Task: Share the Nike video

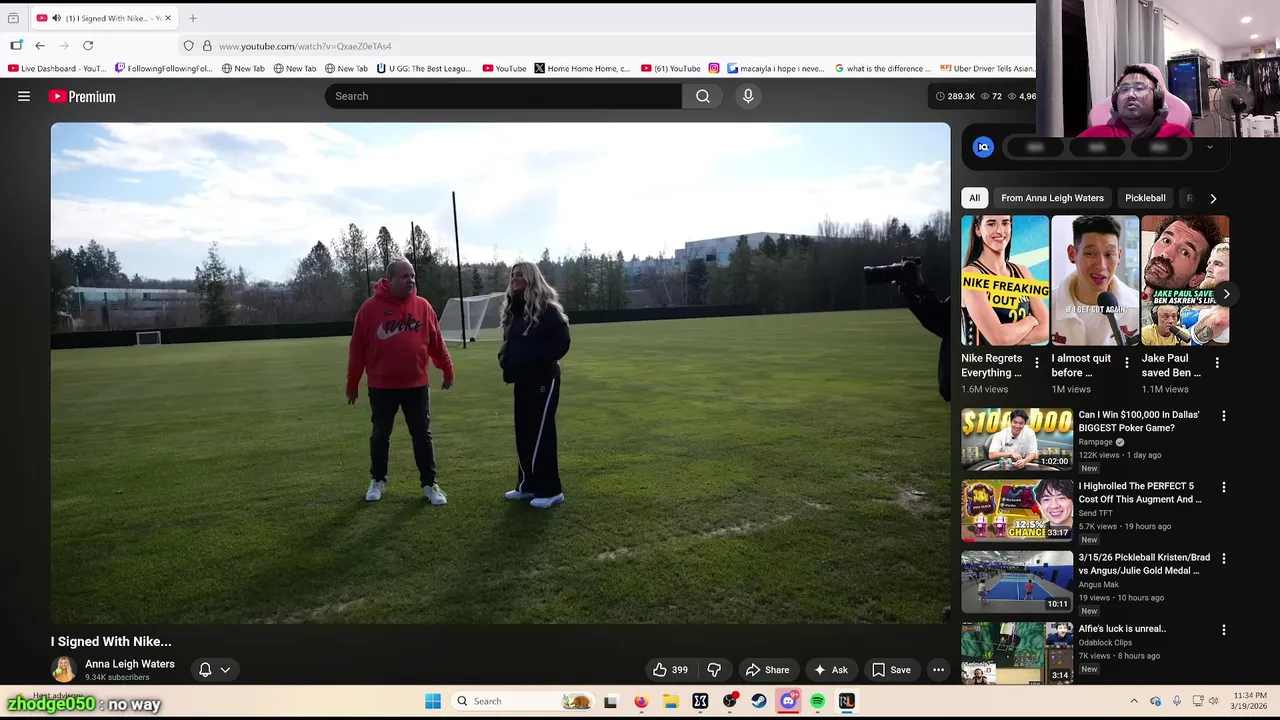Action: (x=768, y=670)
